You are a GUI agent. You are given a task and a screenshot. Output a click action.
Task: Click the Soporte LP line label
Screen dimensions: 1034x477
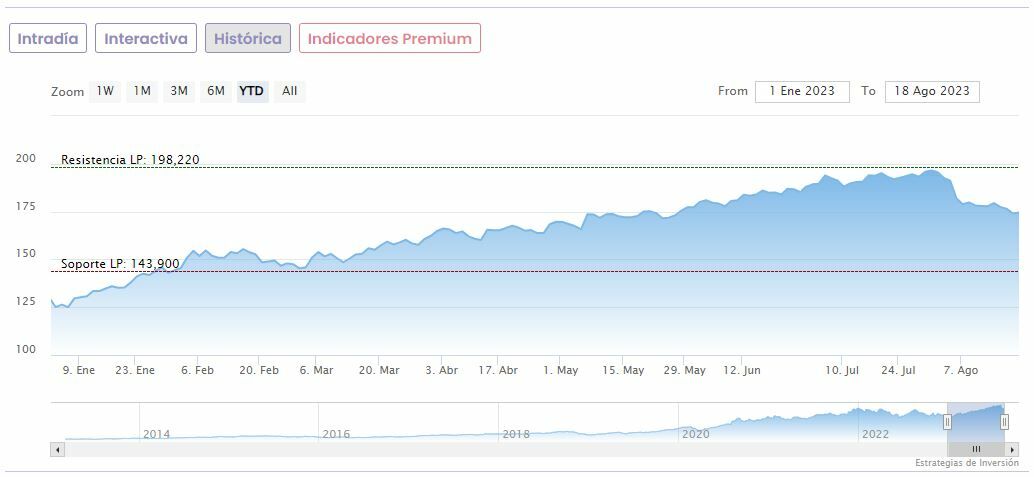coord(120,264)
